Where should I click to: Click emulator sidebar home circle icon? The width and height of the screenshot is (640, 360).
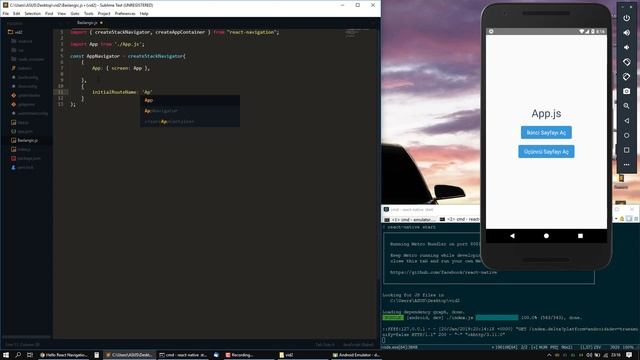pos(626,136)
